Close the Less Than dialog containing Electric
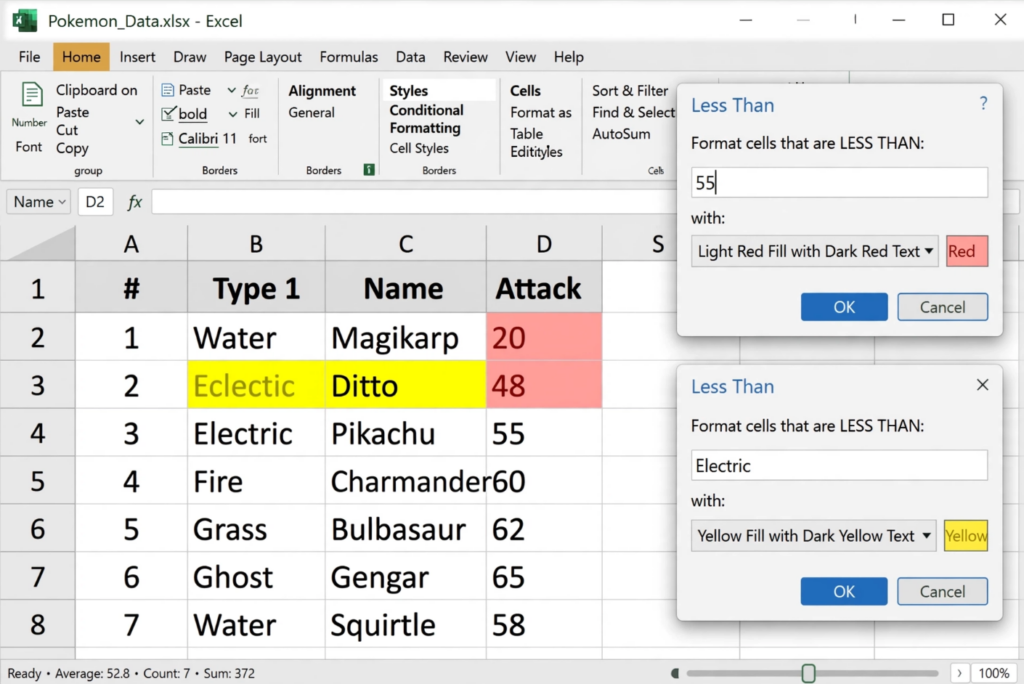Viewport: 1024px width, 684px height. (982, 385)
